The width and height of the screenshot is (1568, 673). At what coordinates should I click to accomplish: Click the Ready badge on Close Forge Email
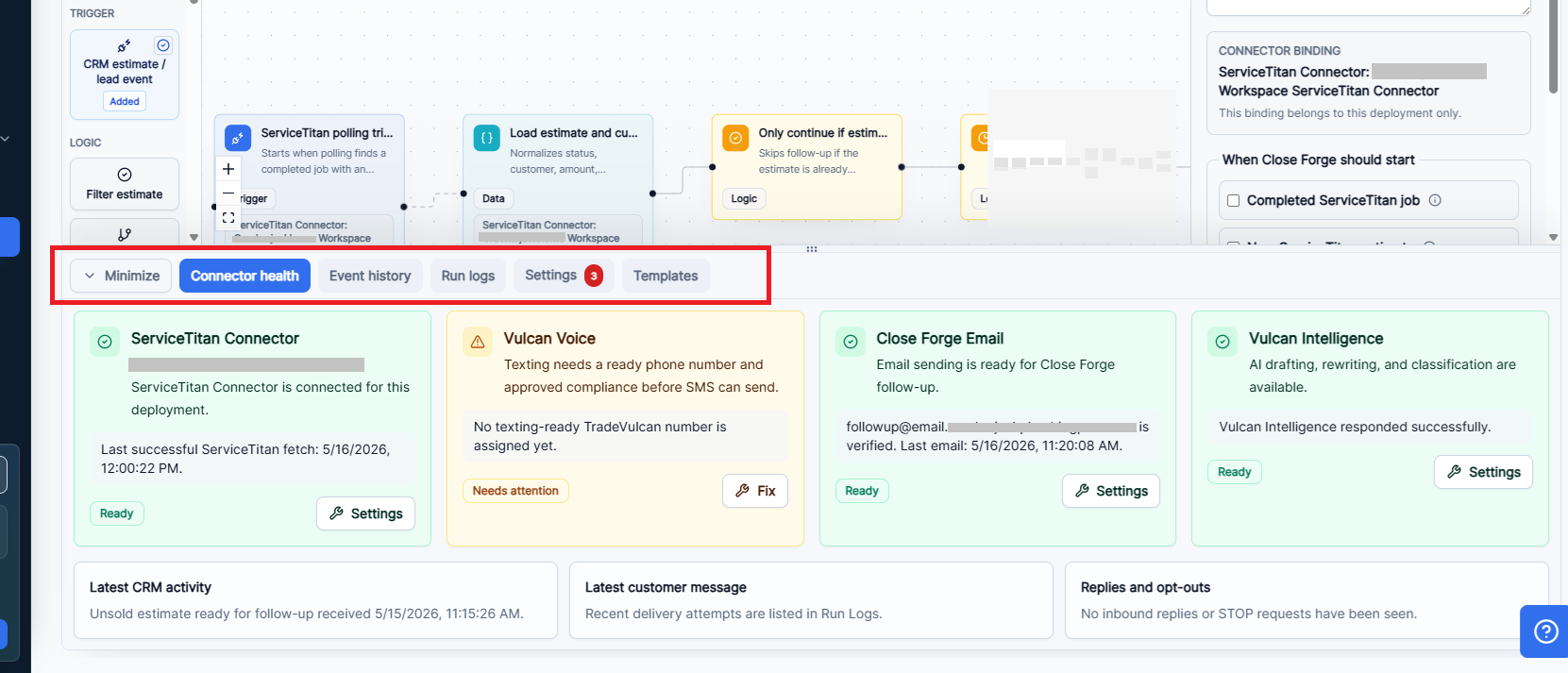pos(862,491)
